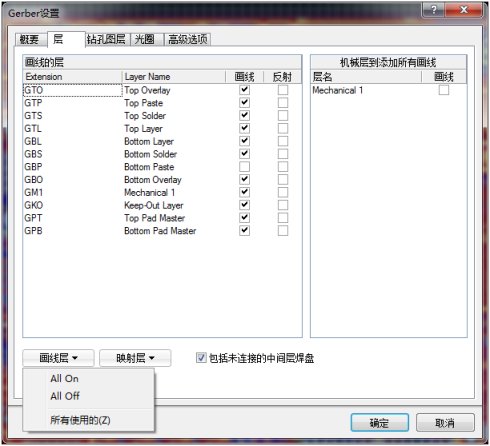The image size is (490, 446).
Task: Click the help question mark button
Action: point(434,9)
